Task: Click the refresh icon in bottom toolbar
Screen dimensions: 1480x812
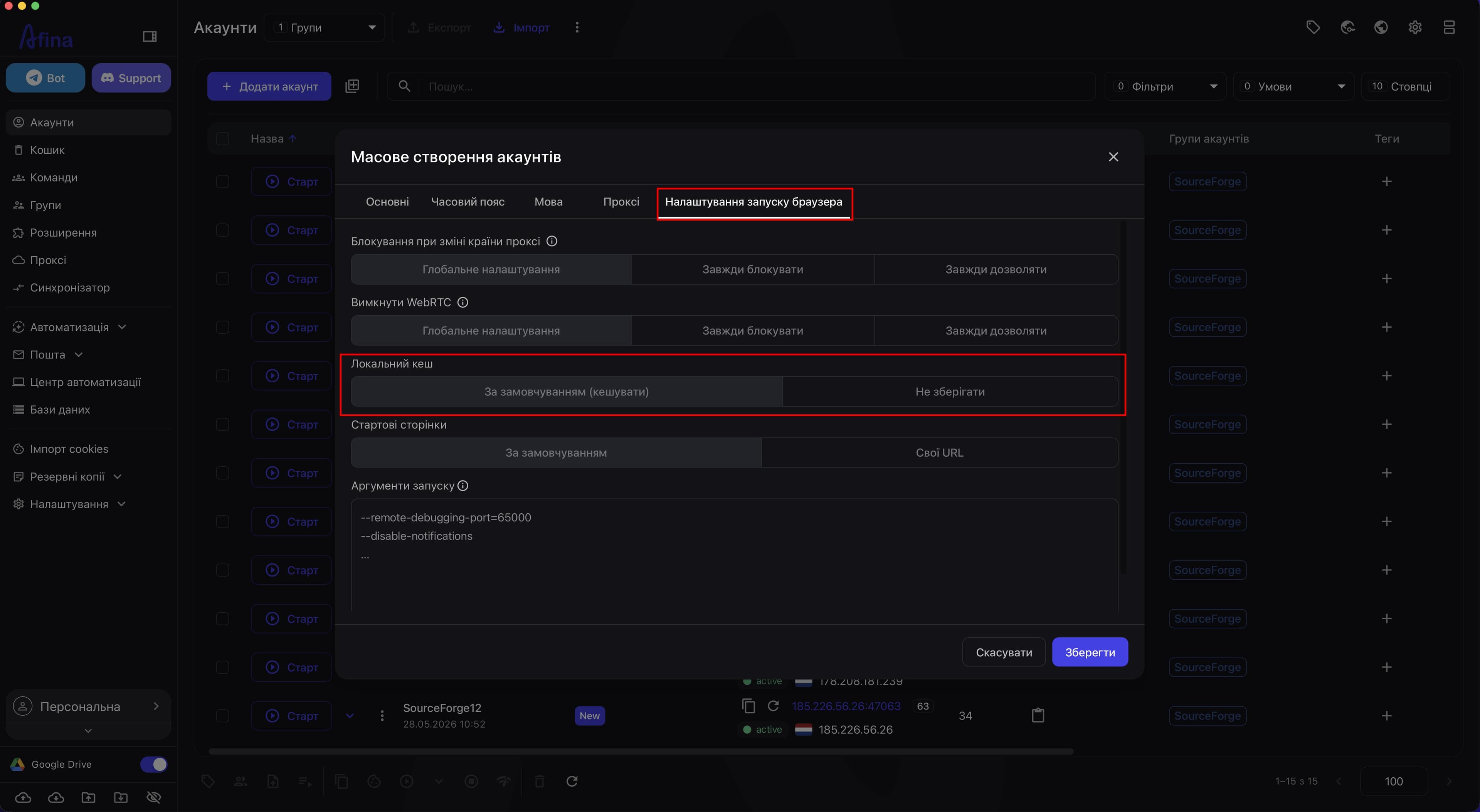Action: 572,781
